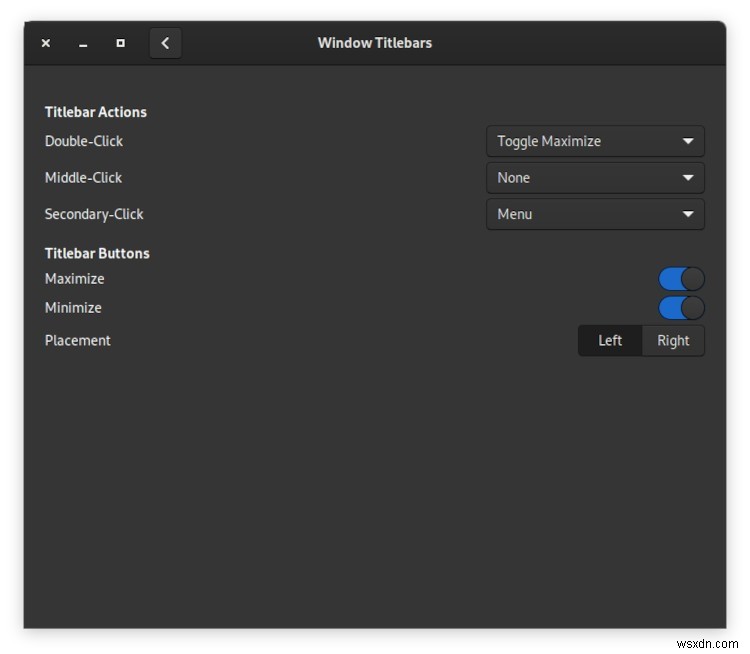The width and height of the screenshot is (750, 654).
Task: Toggle the Maximize titlebar button switch
Action: [x=681, y=279]
